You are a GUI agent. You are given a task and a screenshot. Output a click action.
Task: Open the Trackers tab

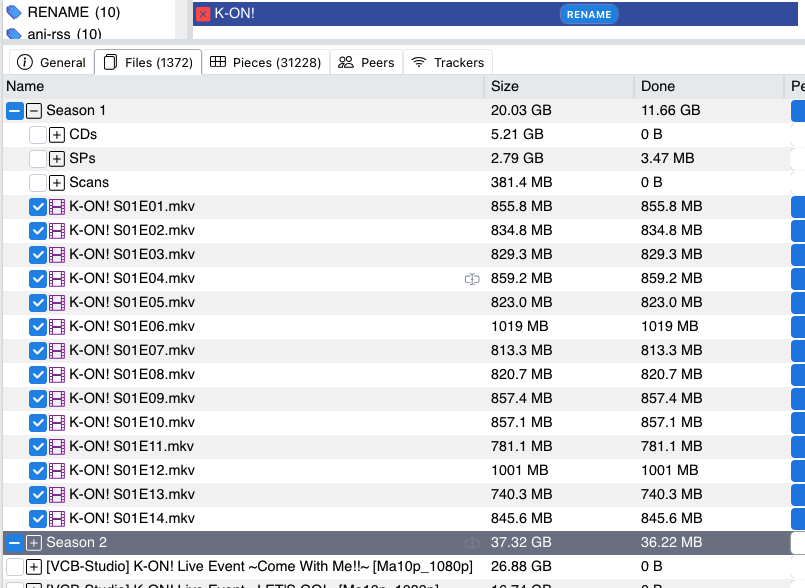pos(448,62)
